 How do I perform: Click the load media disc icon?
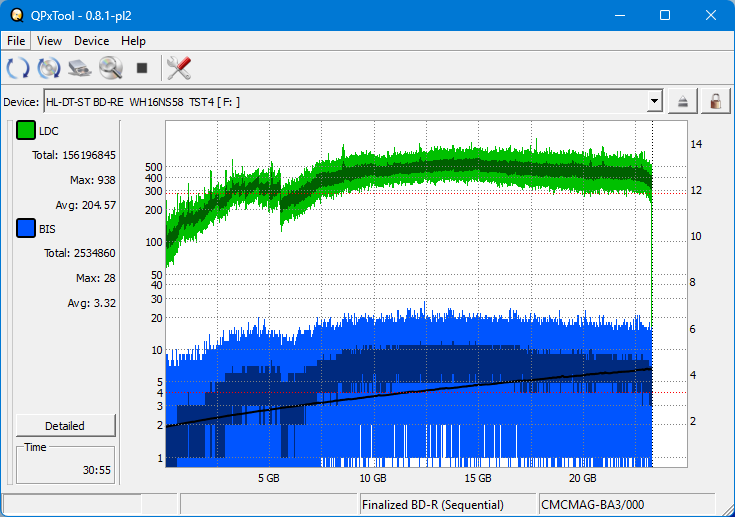(x=49, y=68)
